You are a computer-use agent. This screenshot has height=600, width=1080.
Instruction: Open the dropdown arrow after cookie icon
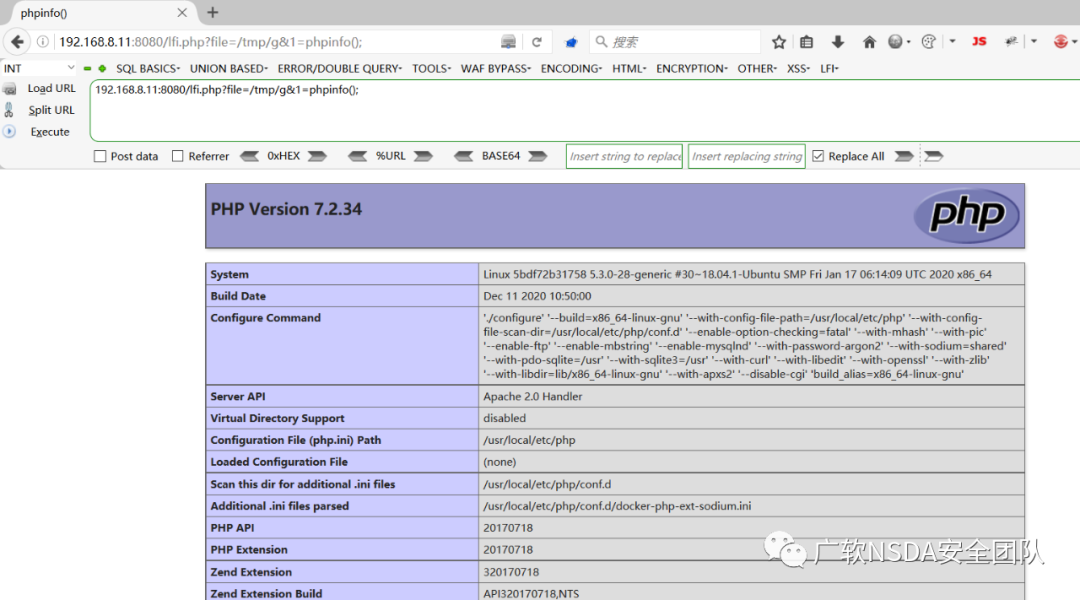click(x=953, y=41)
